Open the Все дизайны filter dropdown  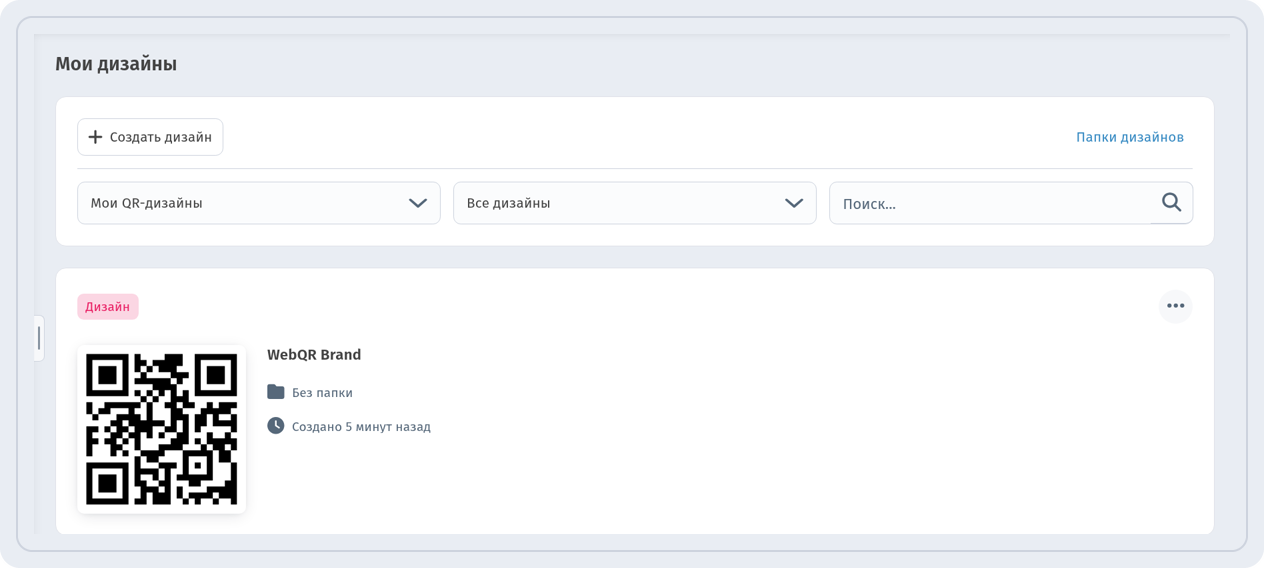coord(635,203)
